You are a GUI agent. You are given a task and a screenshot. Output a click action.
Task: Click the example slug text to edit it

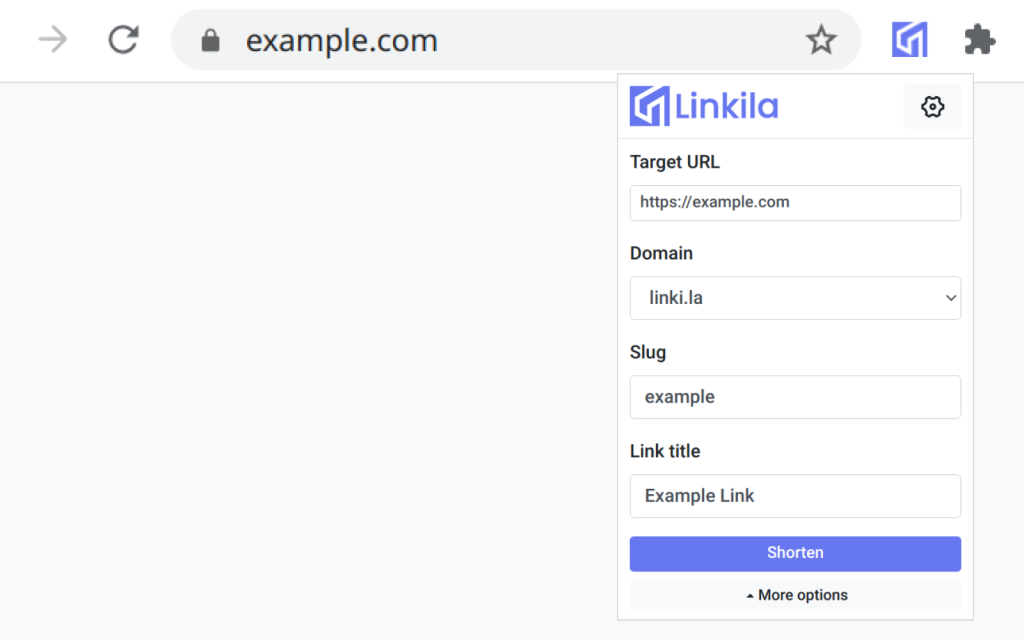pyautogui.click(x=680, y=397)
